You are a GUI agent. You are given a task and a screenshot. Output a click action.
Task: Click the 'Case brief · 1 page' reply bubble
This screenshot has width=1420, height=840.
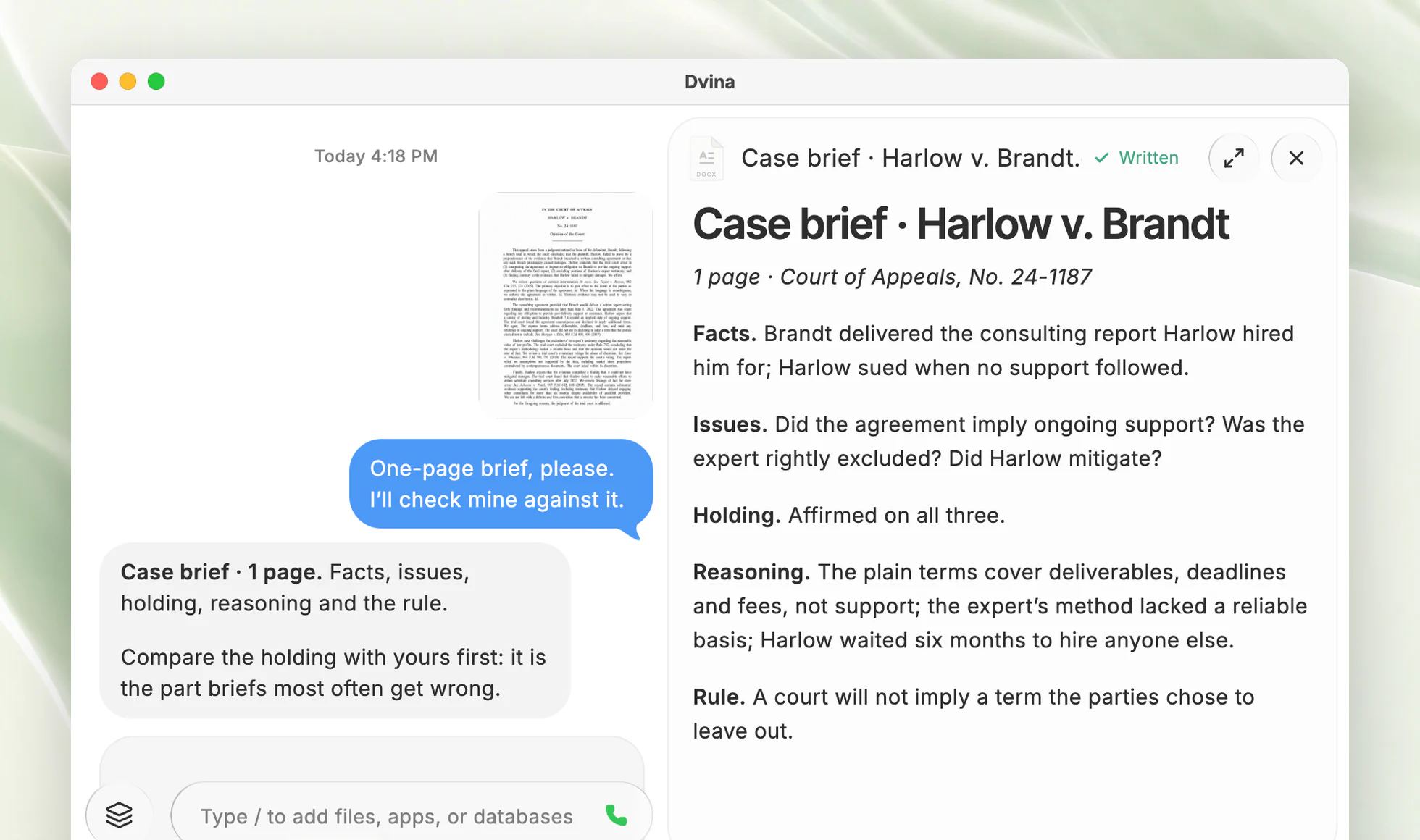(x=335, y=630)
